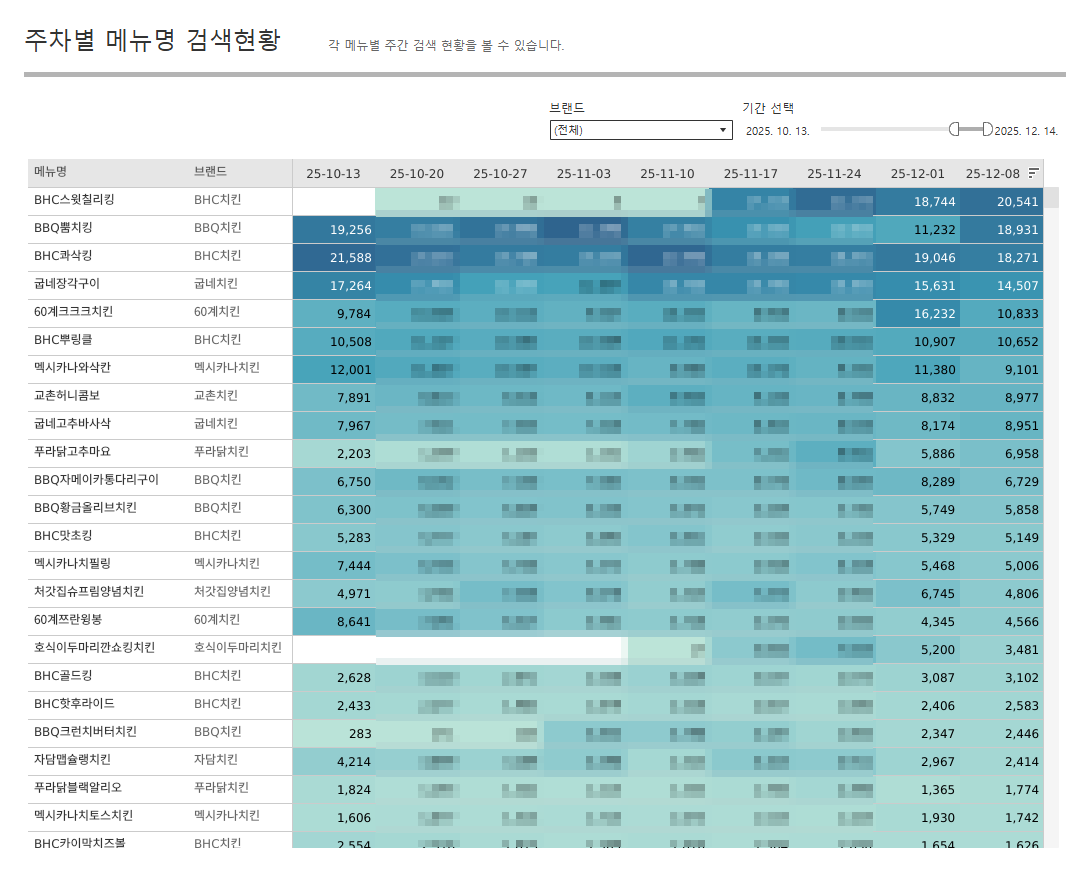Click the sort icon in 25-12-08 header
This screenshot has height=874, width=1090.
1033,173
